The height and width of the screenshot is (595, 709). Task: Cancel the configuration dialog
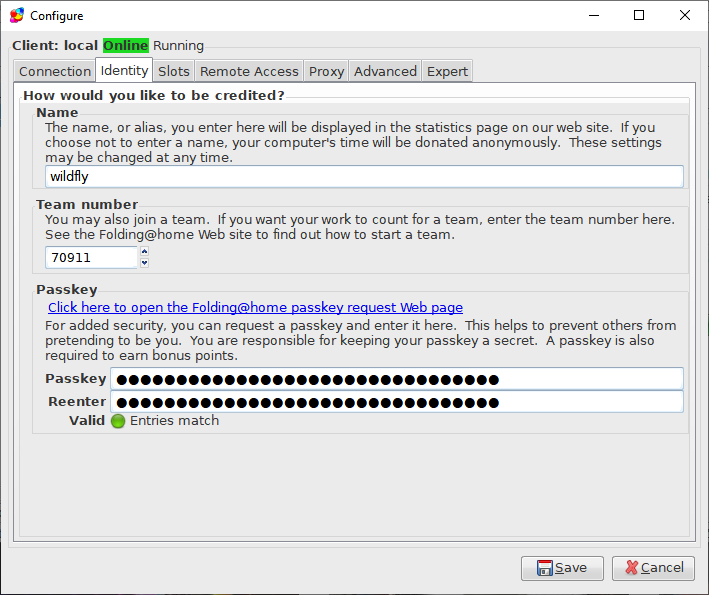(653, 568)
